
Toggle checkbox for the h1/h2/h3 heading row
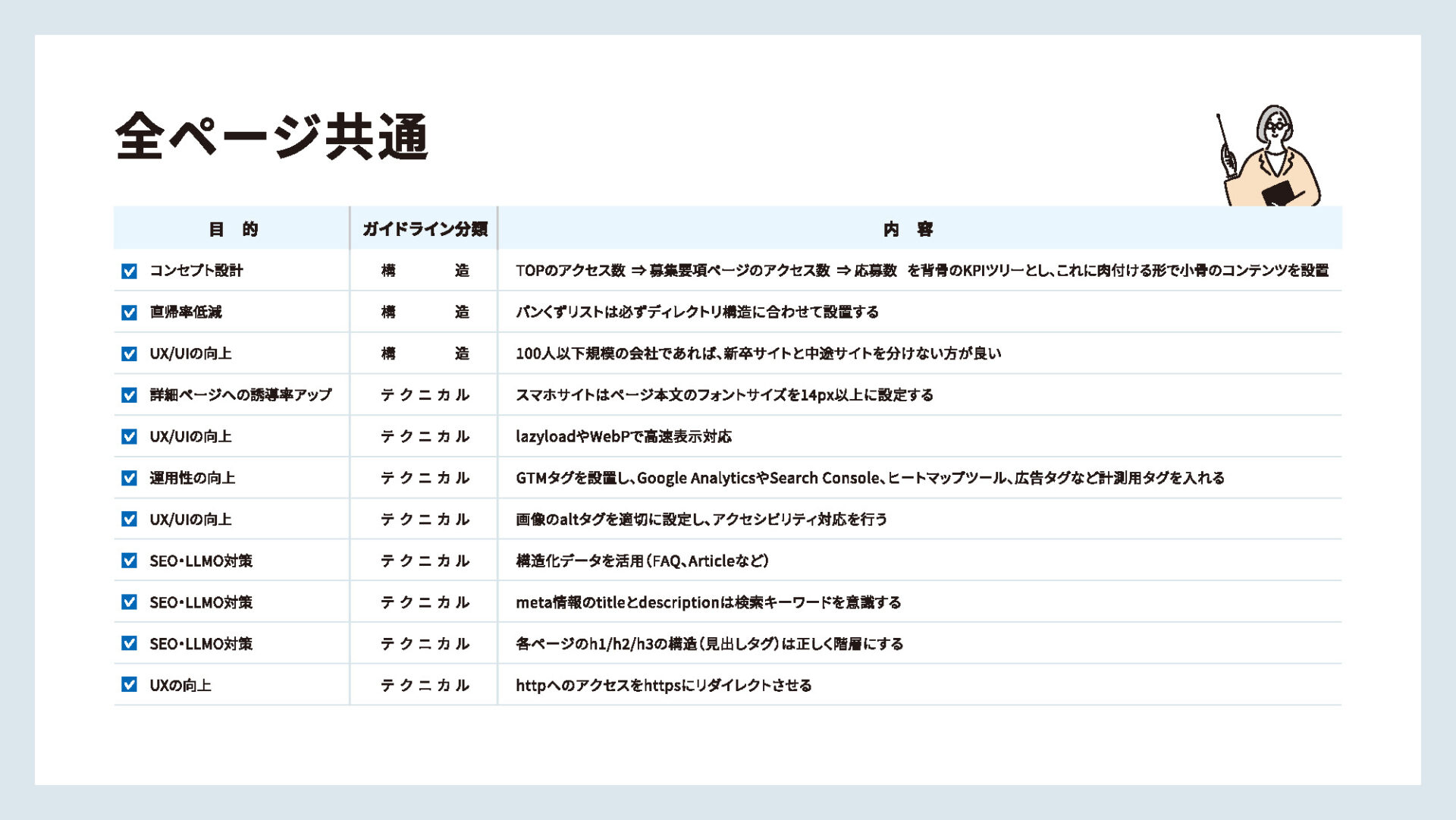[129, 643]
